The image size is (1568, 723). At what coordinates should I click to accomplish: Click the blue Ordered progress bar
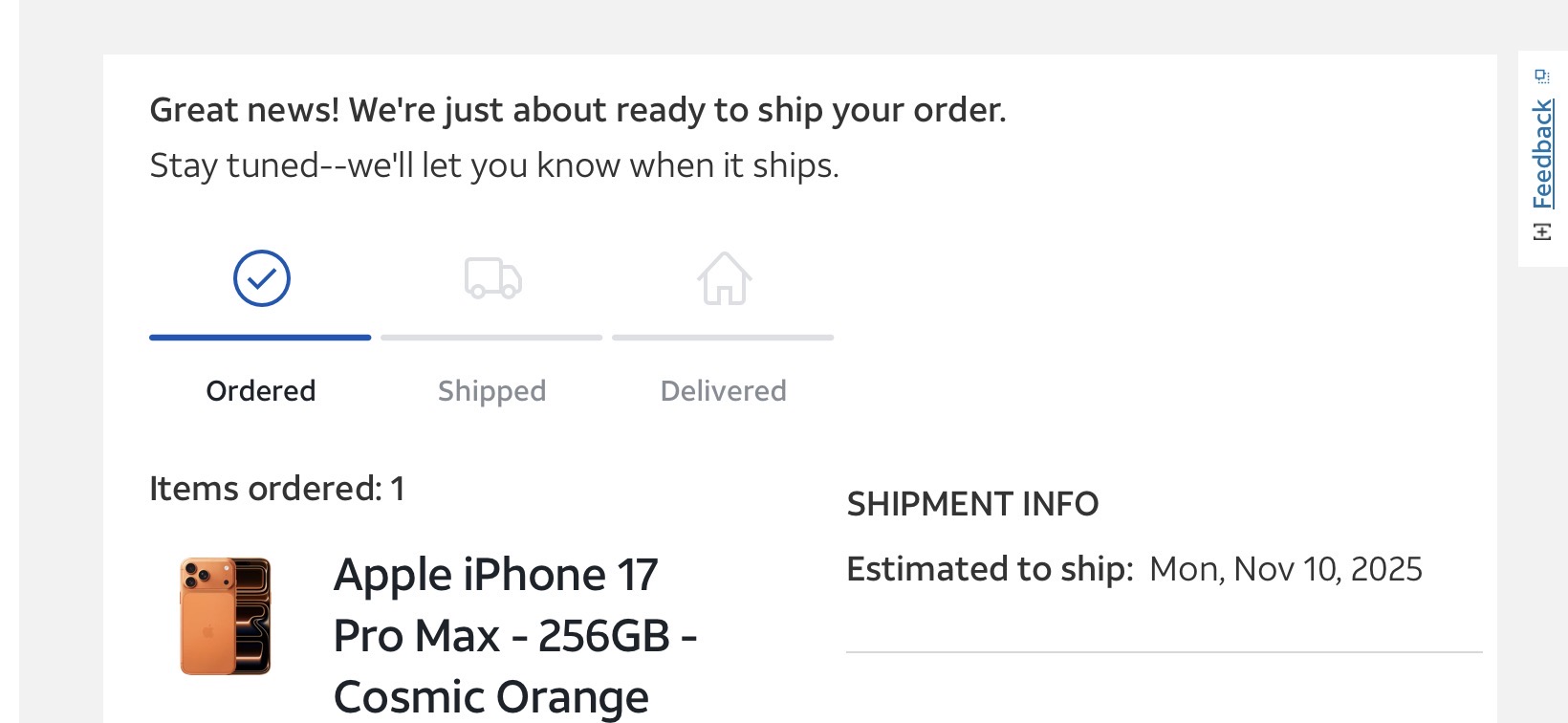point(260,338)
